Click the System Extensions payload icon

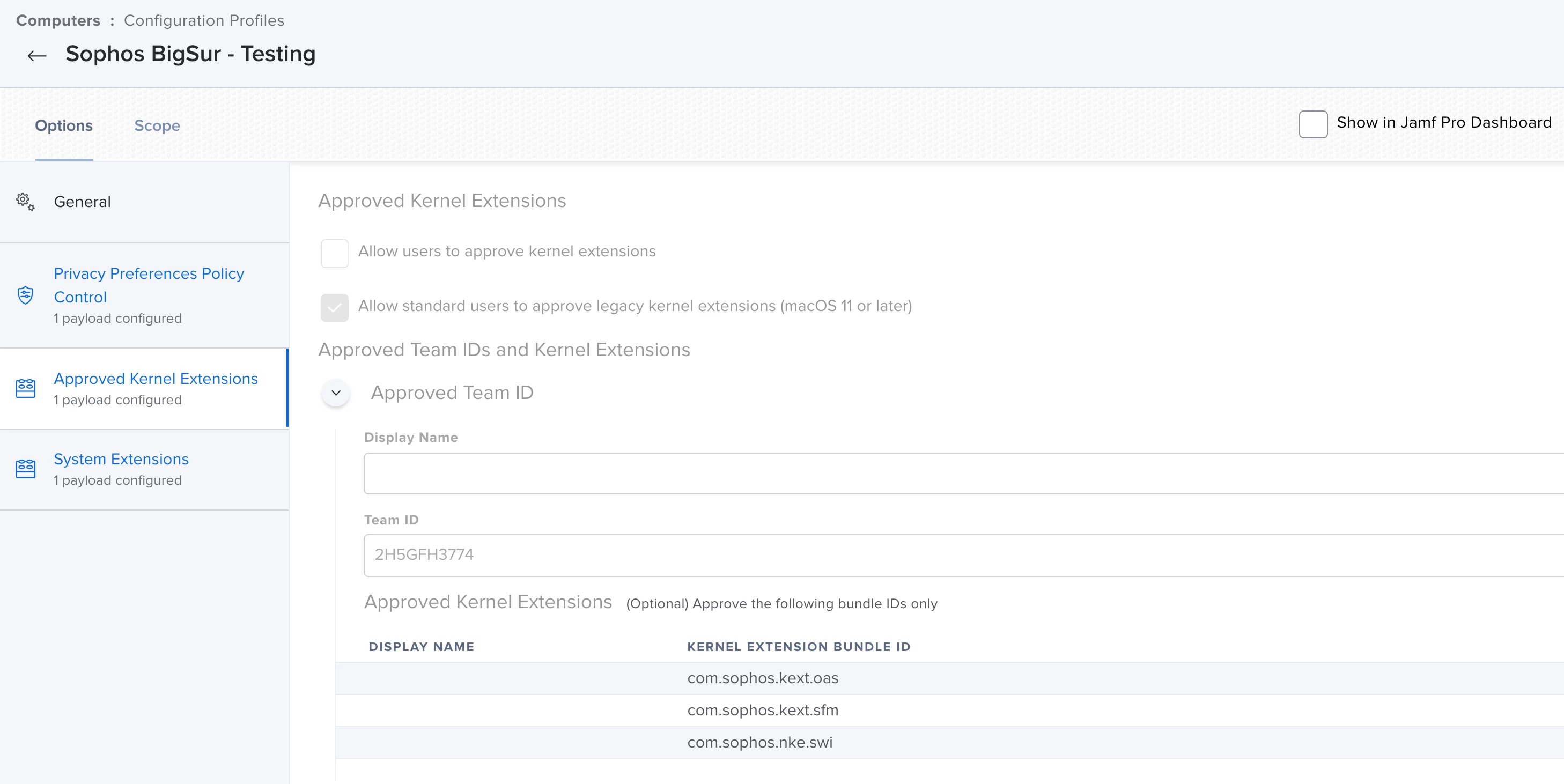tap(26, 469)
